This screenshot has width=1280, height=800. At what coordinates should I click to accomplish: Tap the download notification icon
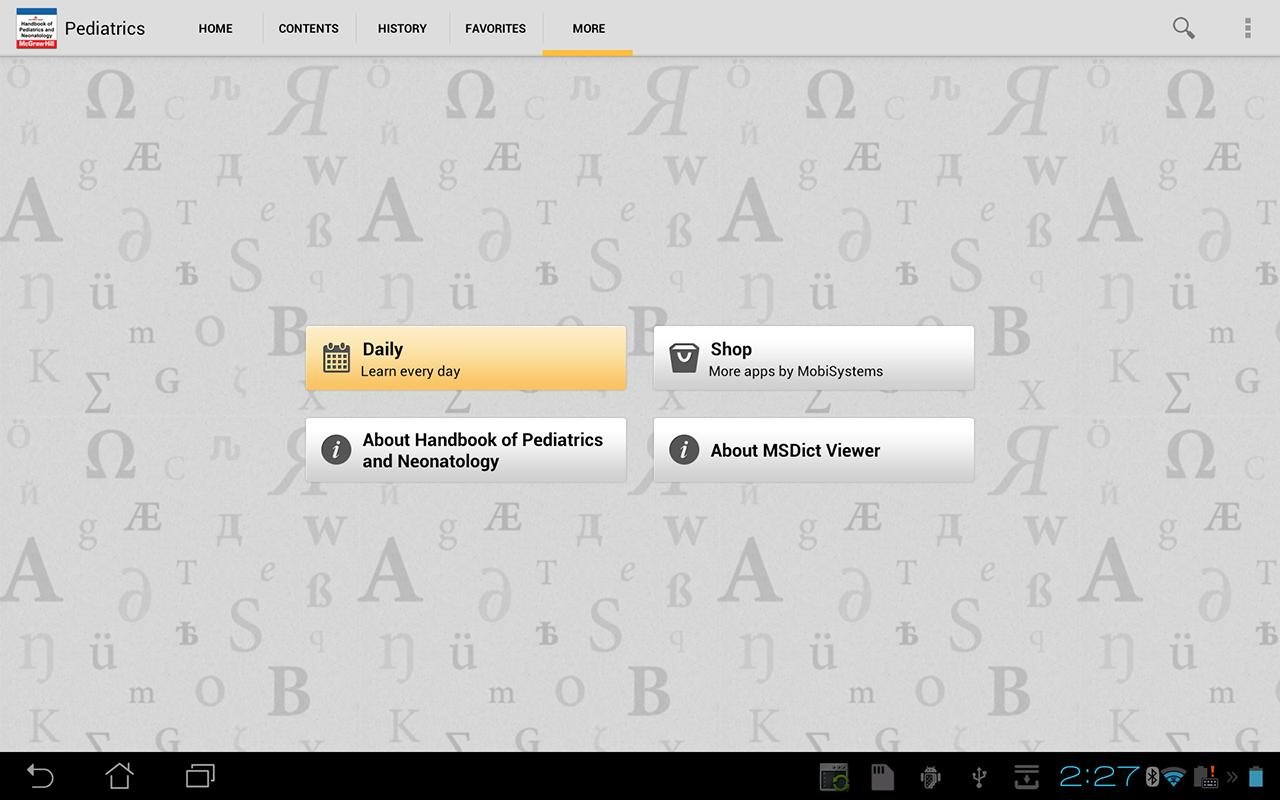[x=1027, y=777]
